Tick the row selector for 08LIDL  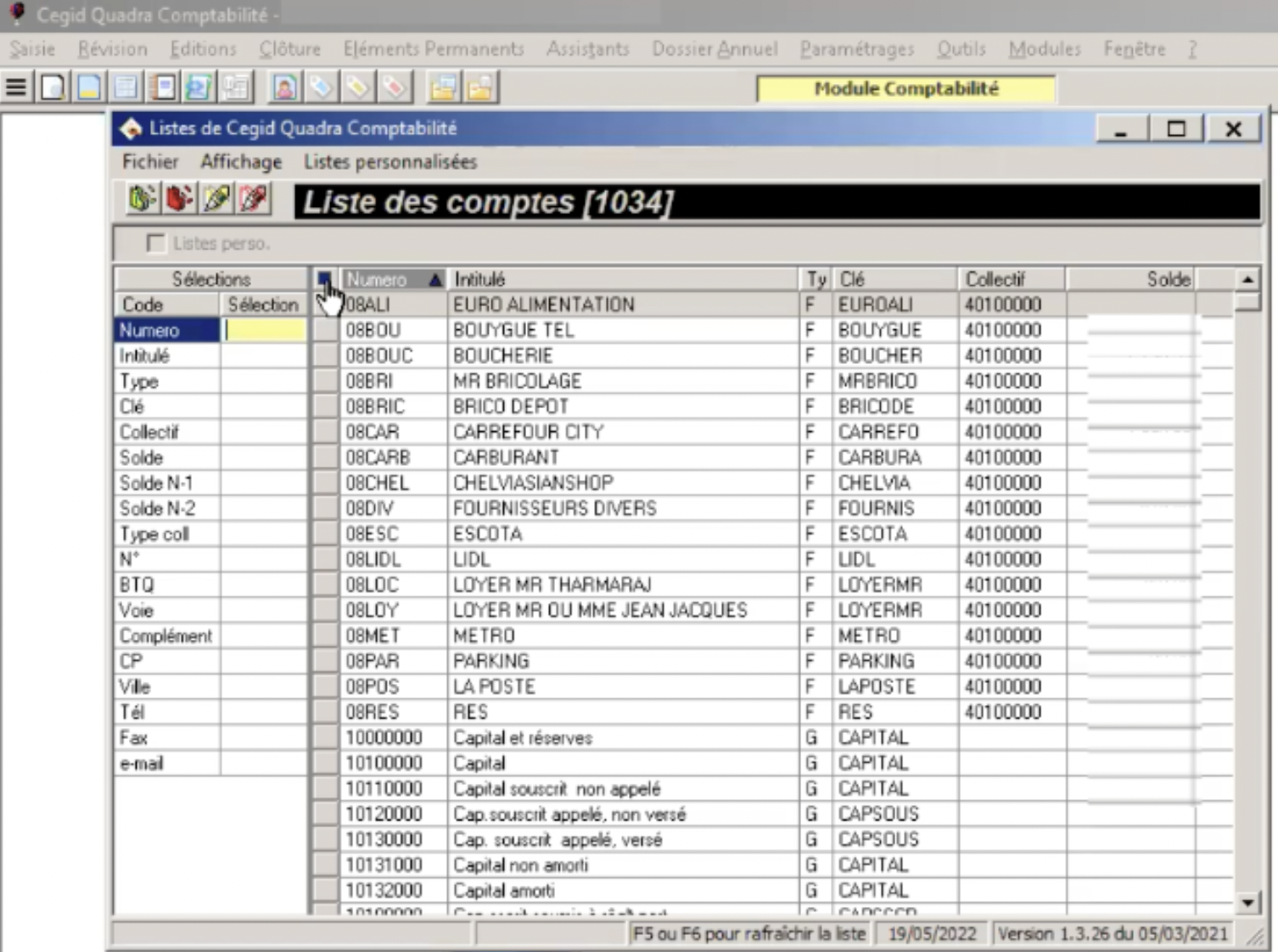point(326,559)
